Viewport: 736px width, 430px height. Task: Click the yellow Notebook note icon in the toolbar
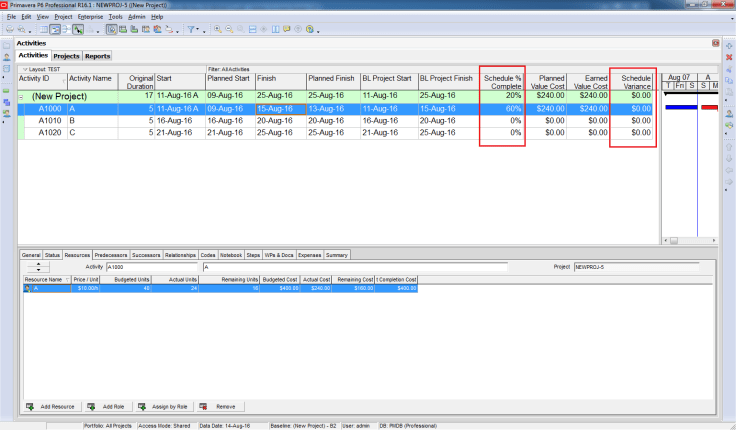287,29
